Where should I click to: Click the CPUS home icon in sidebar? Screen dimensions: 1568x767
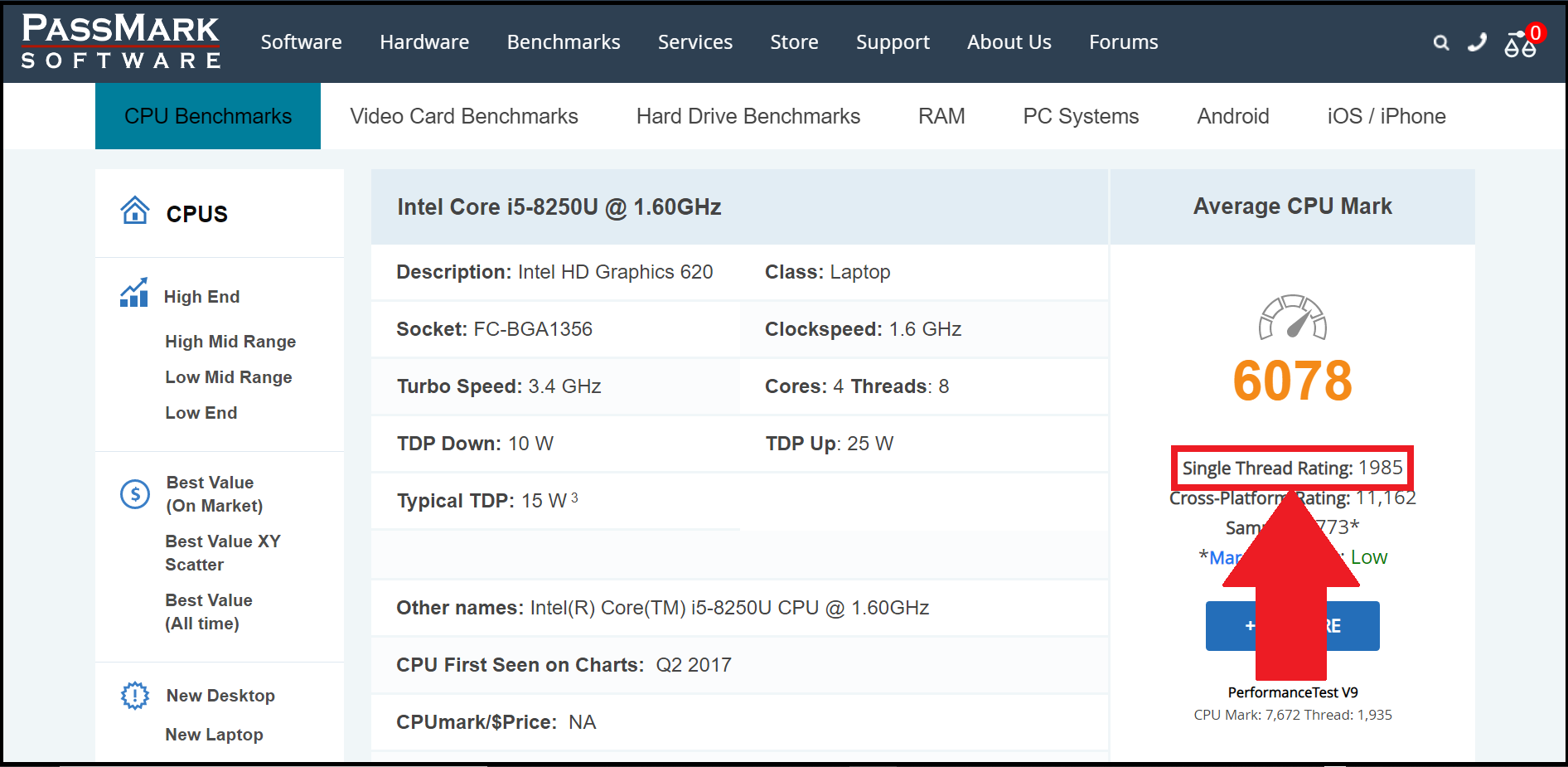tap(135, 210)
